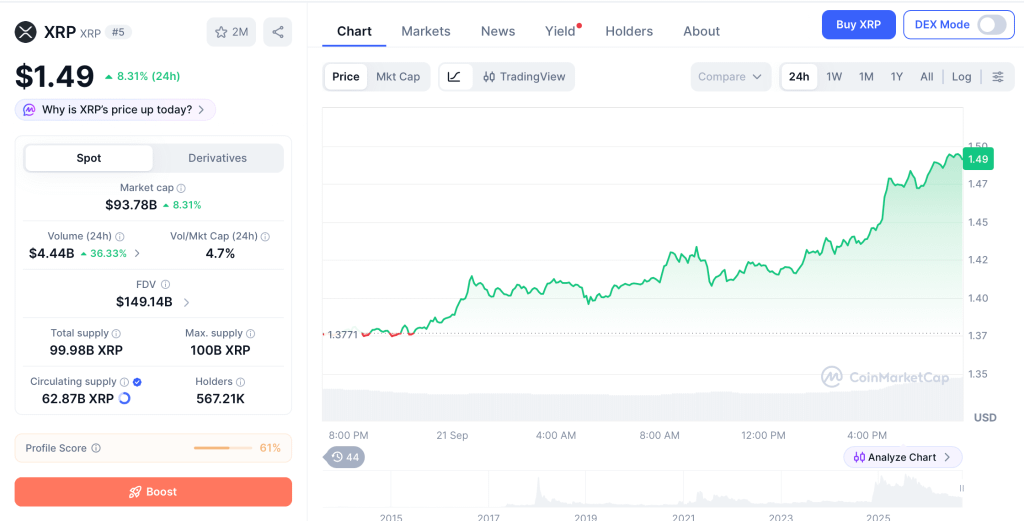Click the share icon next to XRP
The height and width of the screenshot is (521, 1024).
(278, 32)
